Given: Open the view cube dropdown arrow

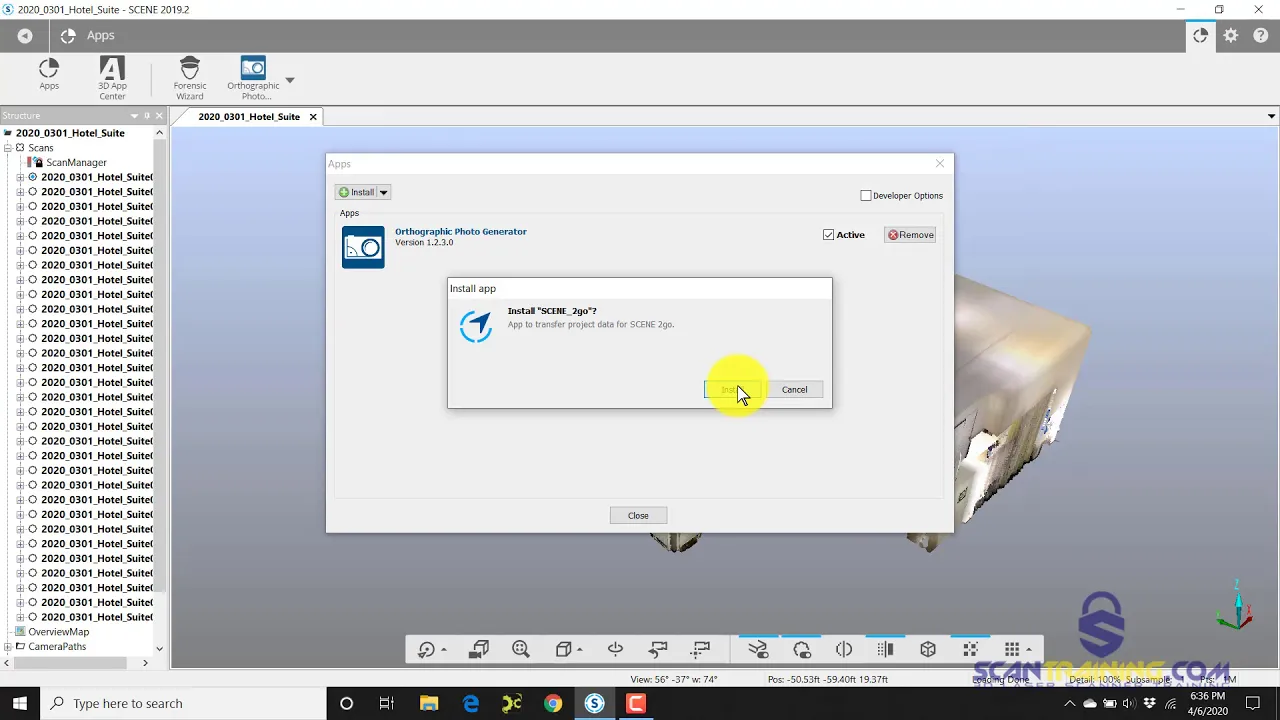Looking at the screenshot, I should click(x=580, y=651).
